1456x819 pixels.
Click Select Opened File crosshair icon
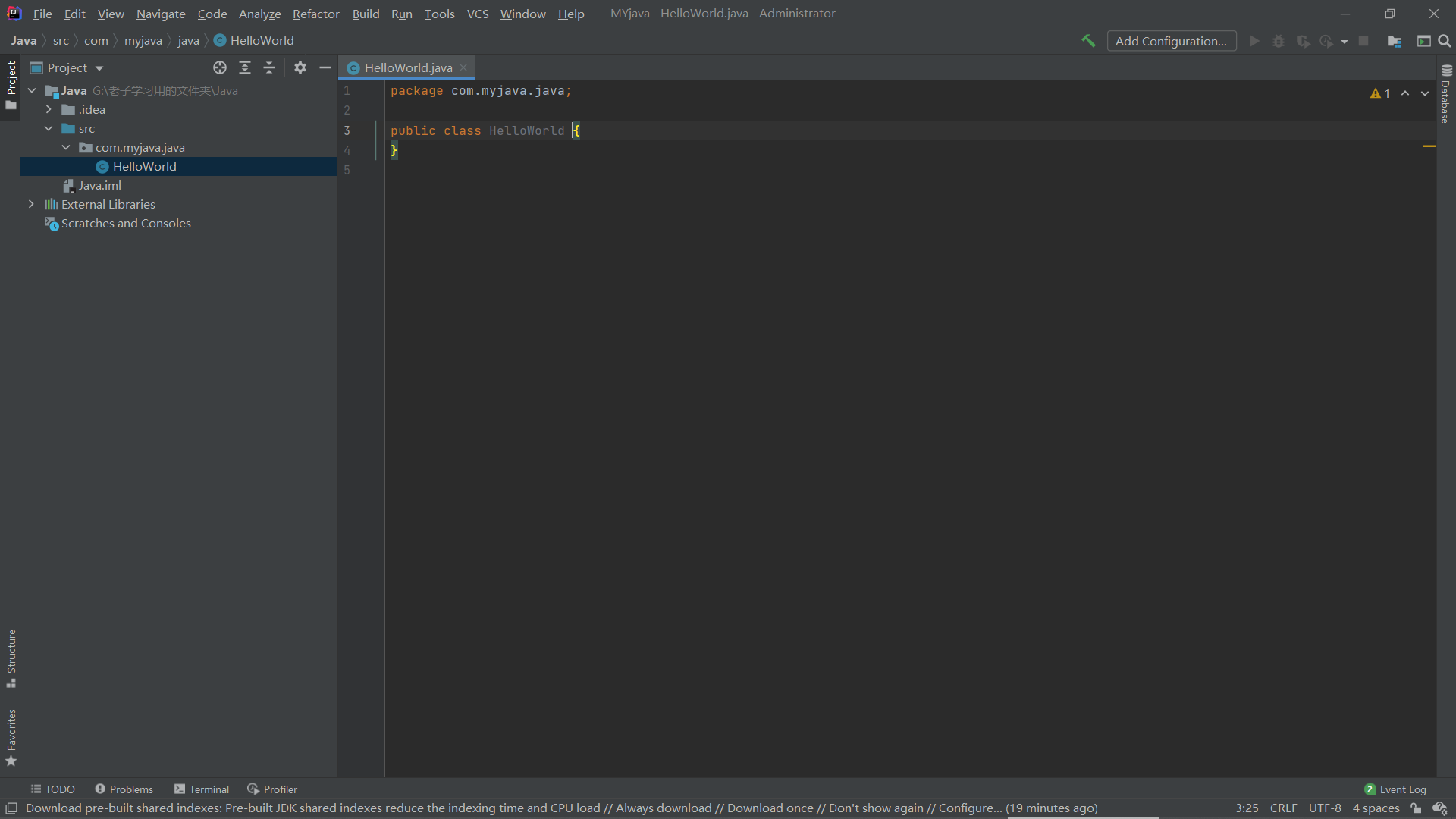(220, 67)
